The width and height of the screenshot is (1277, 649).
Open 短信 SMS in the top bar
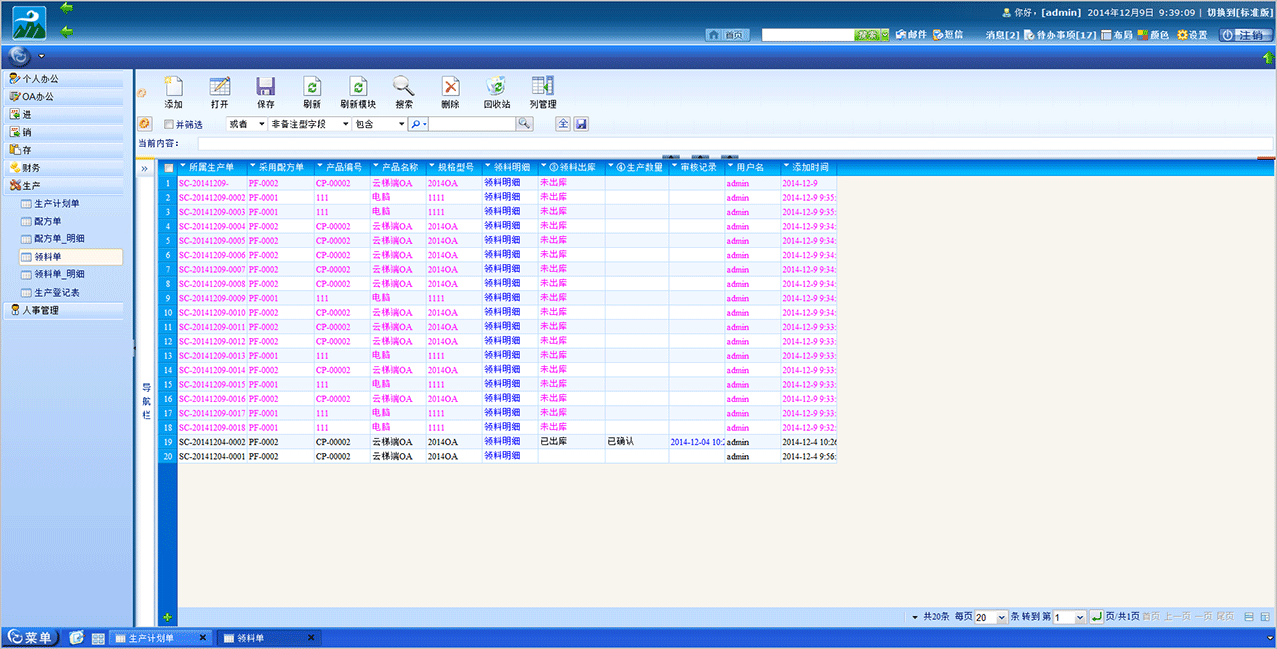948,35
